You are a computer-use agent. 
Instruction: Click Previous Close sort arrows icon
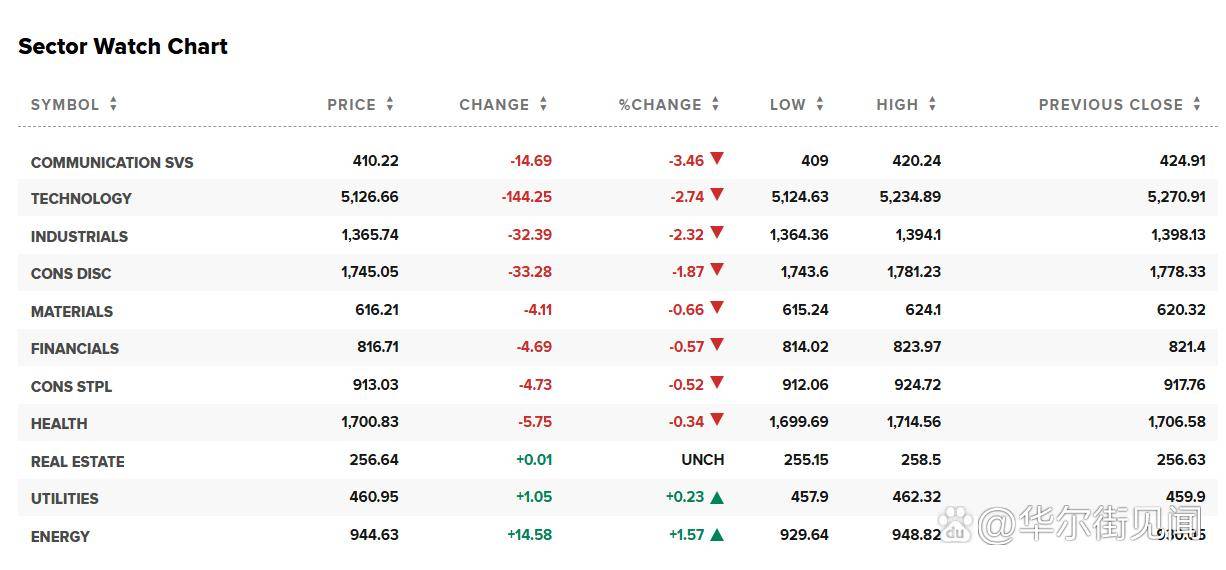(x=1197, y=104)
